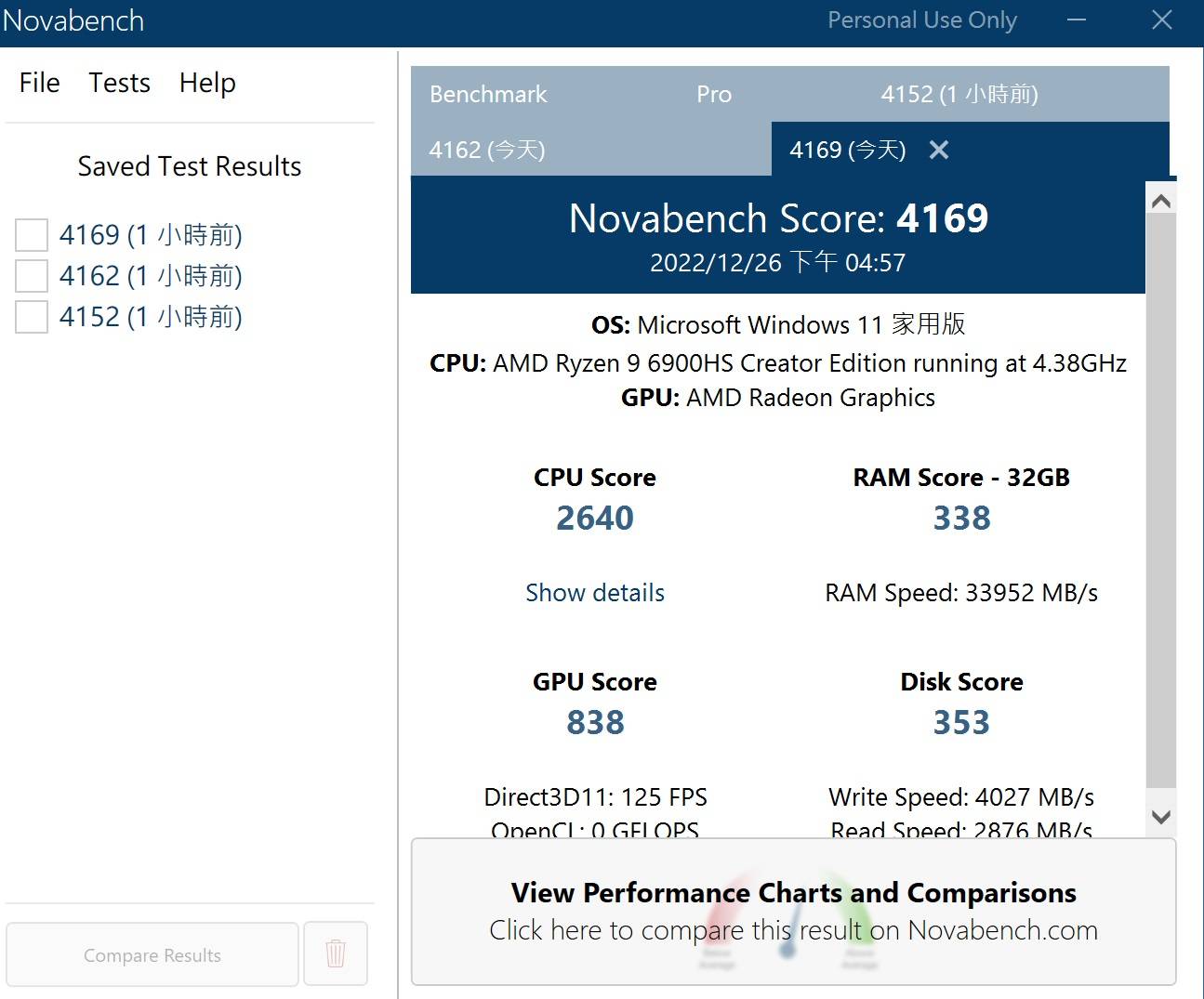Click the vertical scrollbar thumb in results
This screenshot has width=1204, height=999.
click(1161, 502)
